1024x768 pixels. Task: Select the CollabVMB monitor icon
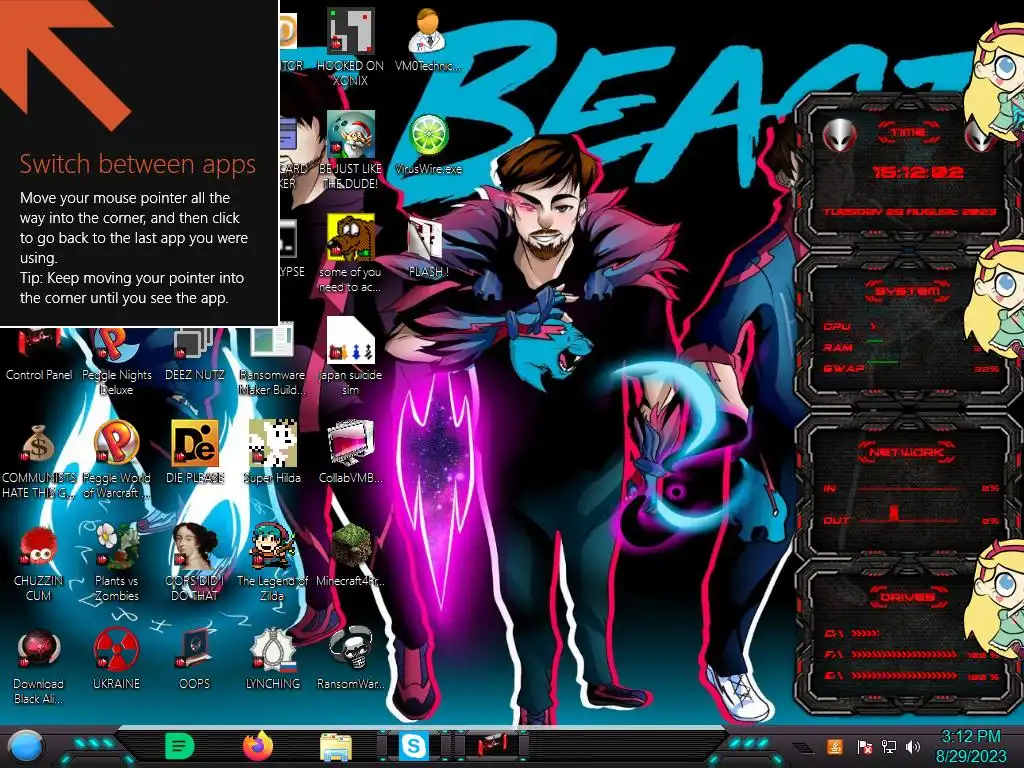point(350,453)
